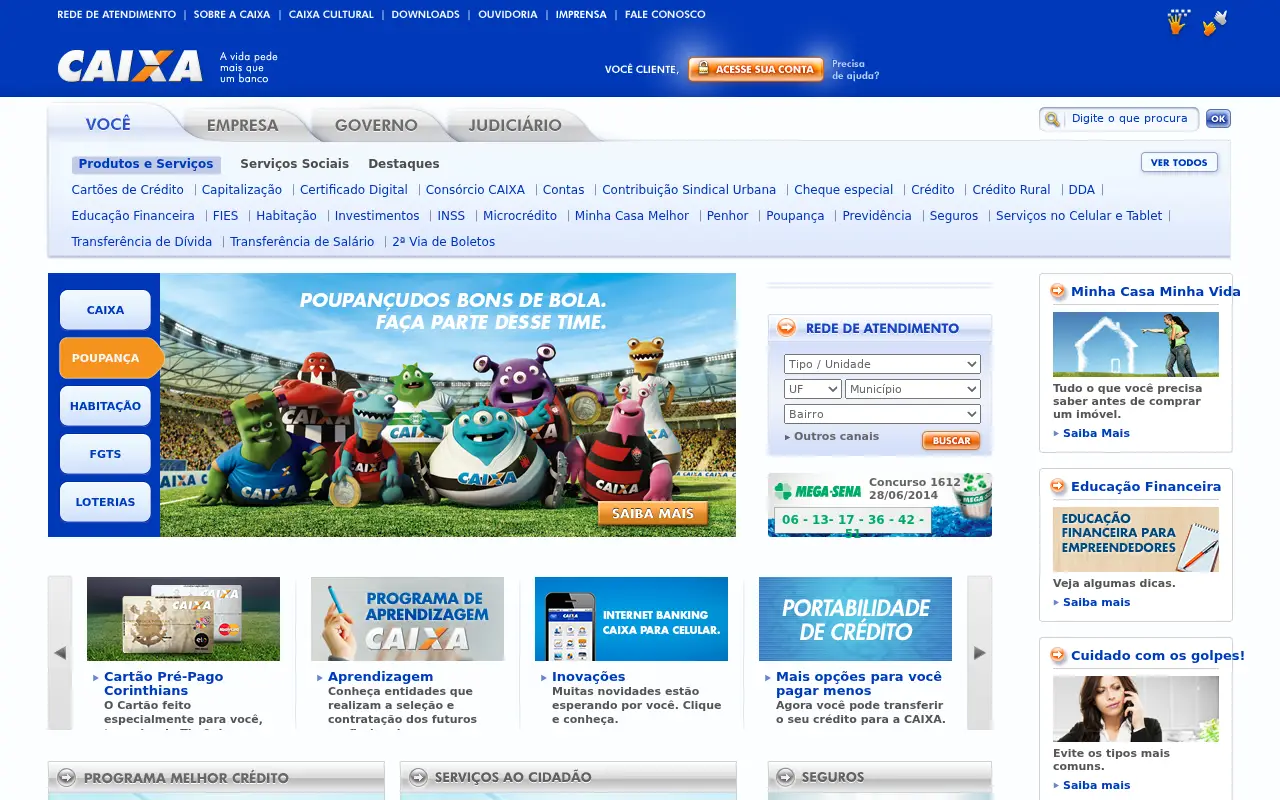1280x800 pixels.
Task: Open 2ª Via de Boletos link
Action: coord(444,242)
